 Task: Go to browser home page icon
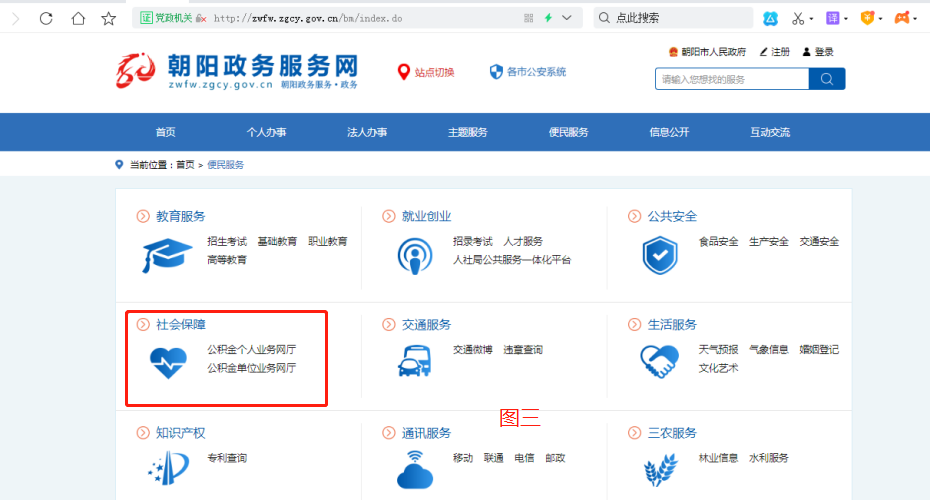(x=78, y=18)
